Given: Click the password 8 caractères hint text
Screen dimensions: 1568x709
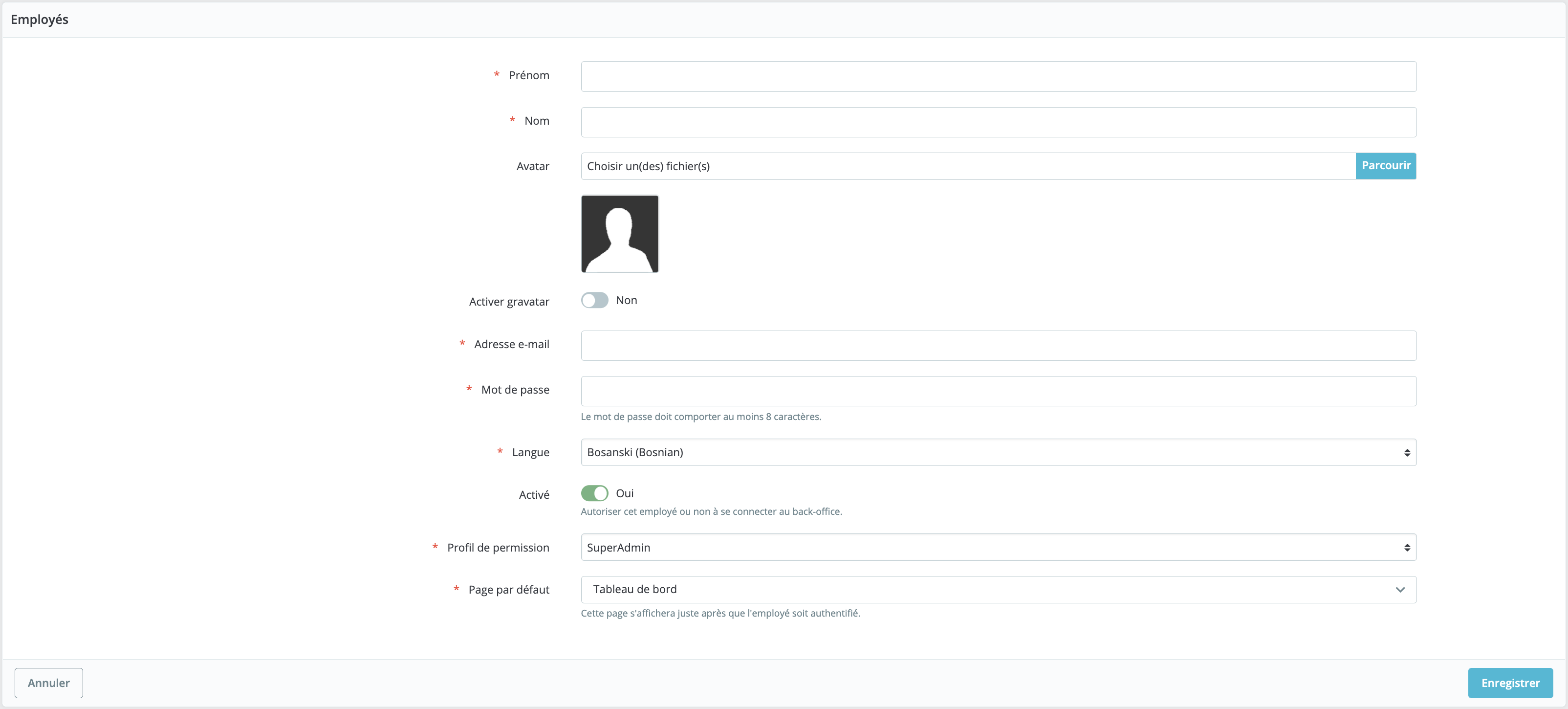Looking at the screenshot, I should pos(700,417).
